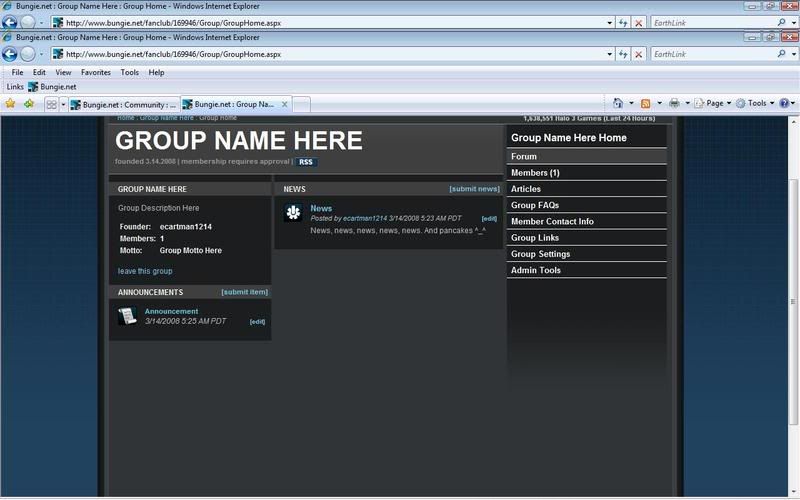Image resolution: width=800 pixels, height=500 pixels.
Task: Click the RSS button beside membership text
Action: click(306, 161)
